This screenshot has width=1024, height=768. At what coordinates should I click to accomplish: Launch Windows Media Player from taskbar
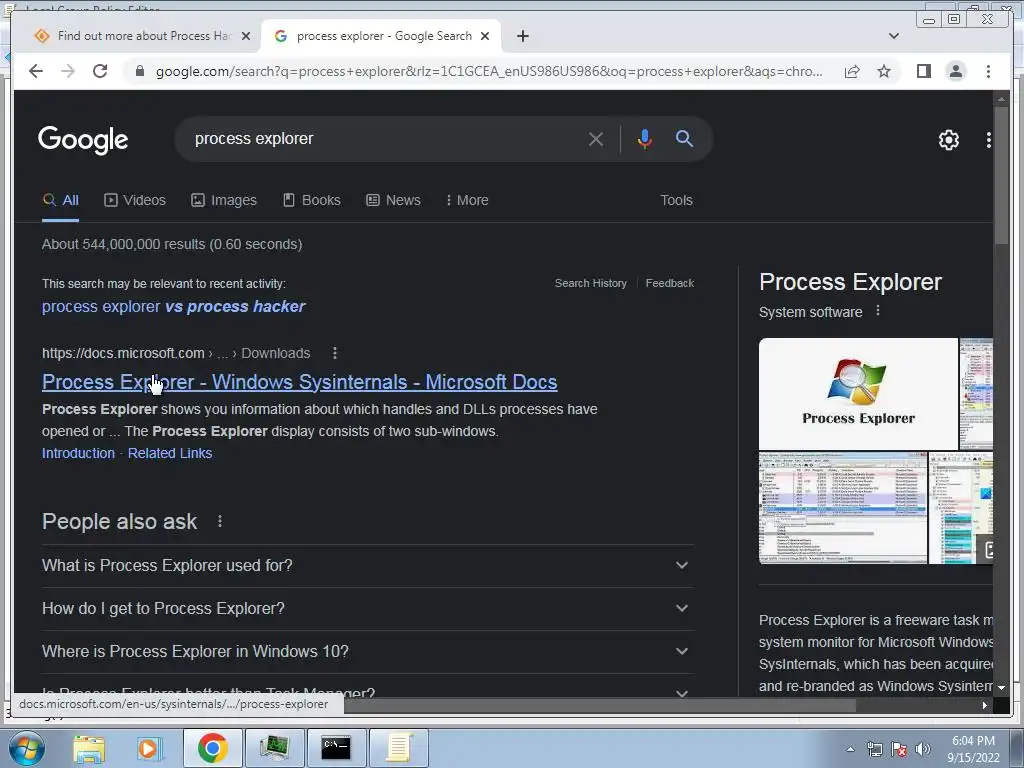[149, 748]
